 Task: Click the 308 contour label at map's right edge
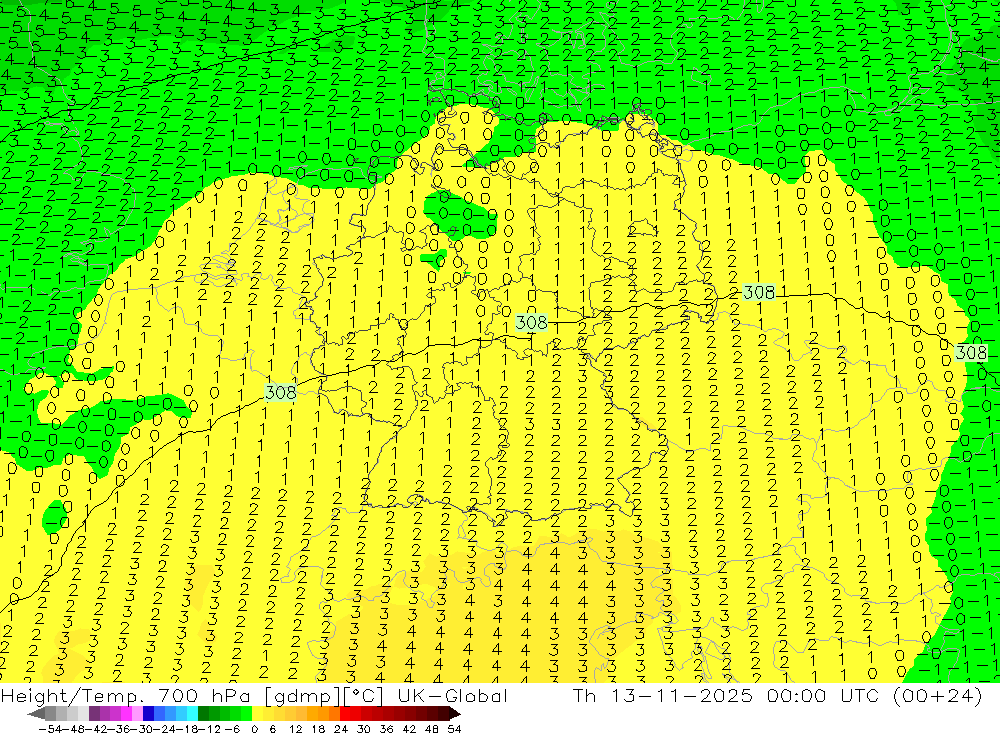point(971,352)
